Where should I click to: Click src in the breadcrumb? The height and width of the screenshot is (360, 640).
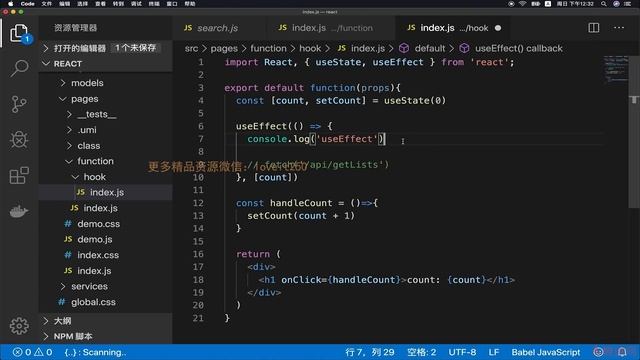[191, 48]
